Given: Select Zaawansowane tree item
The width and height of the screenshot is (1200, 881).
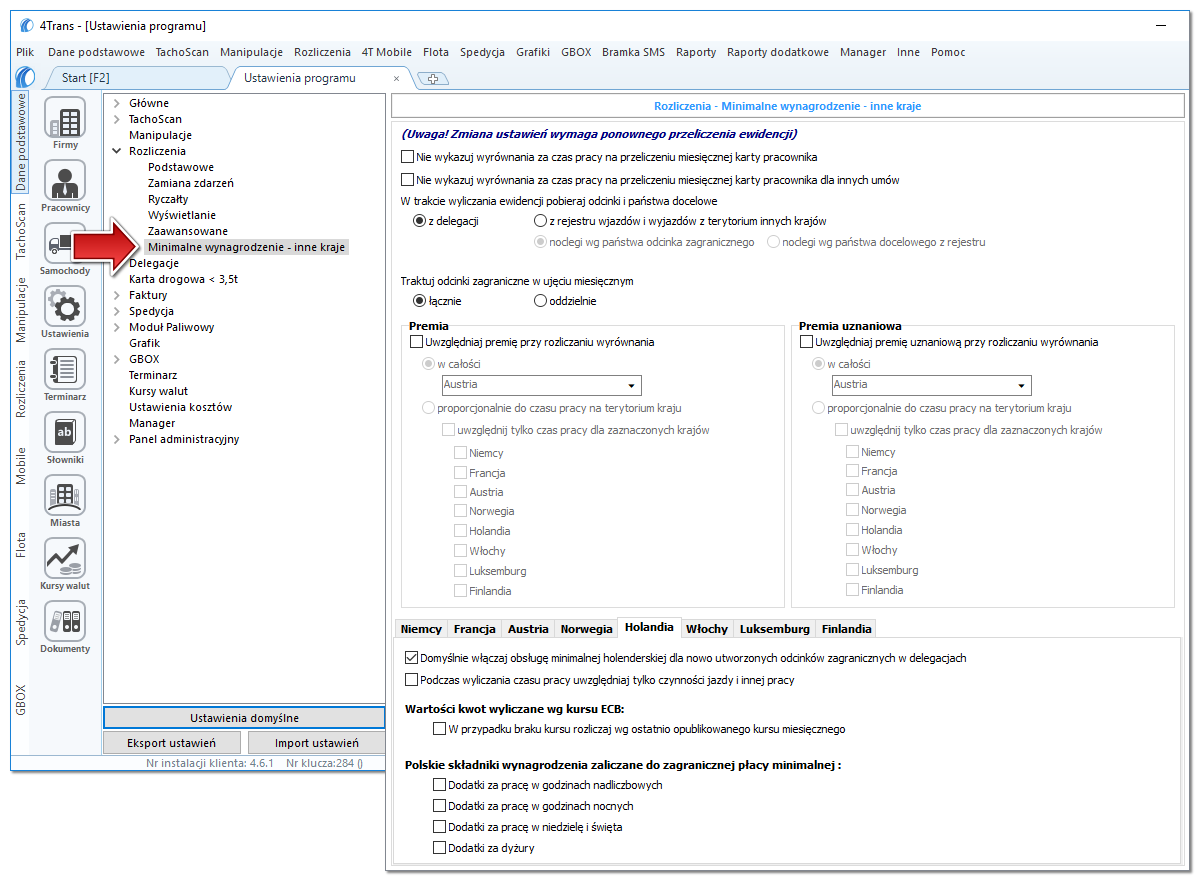Looking at the screenshot, I should point(188,231).
